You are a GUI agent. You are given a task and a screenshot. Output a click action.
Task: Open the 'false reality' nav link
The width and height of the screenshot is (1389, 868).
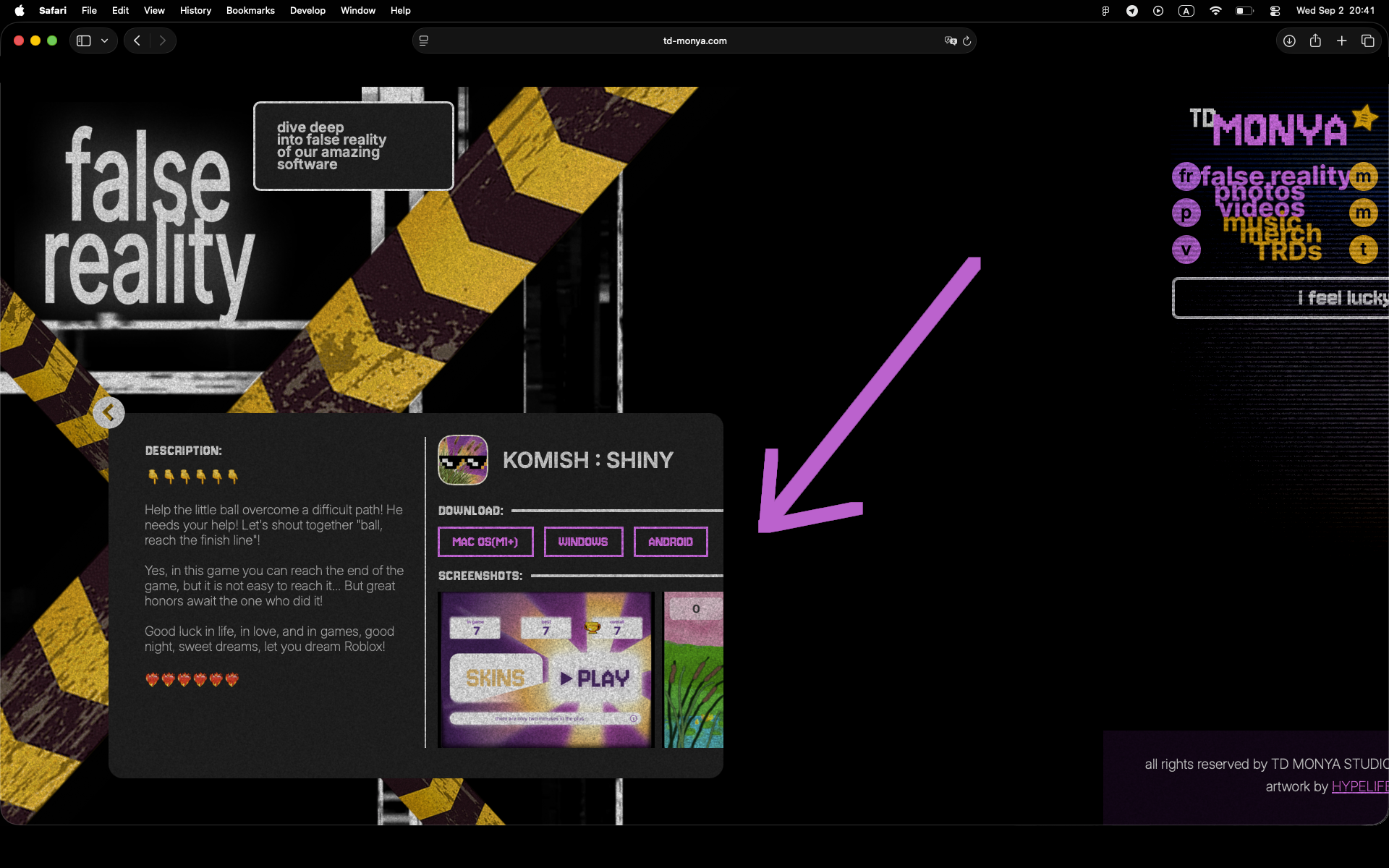click(1275, 174)
